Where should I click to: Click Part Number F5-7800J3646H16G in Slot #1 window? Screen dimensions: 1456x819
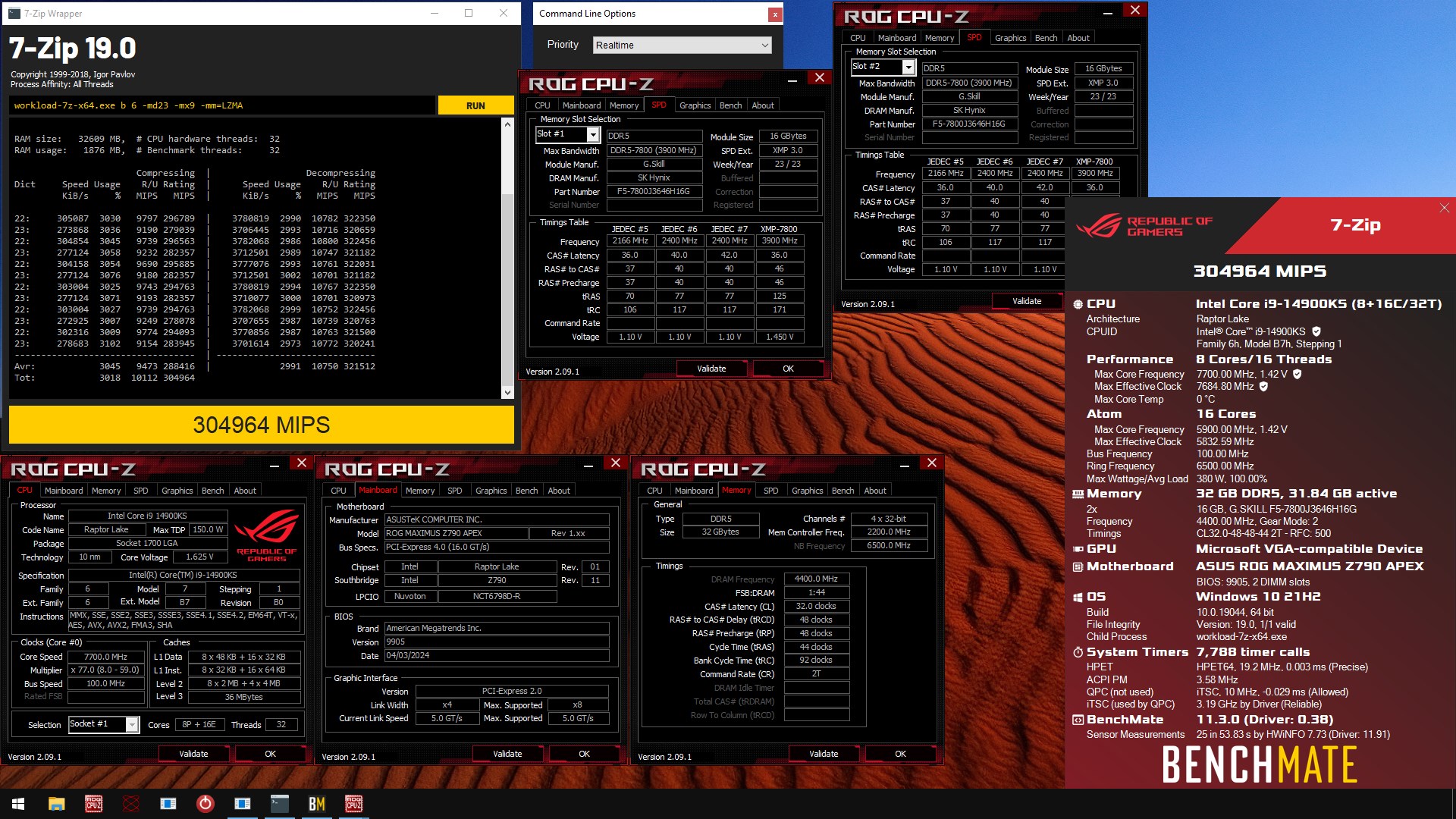(653, 192)
